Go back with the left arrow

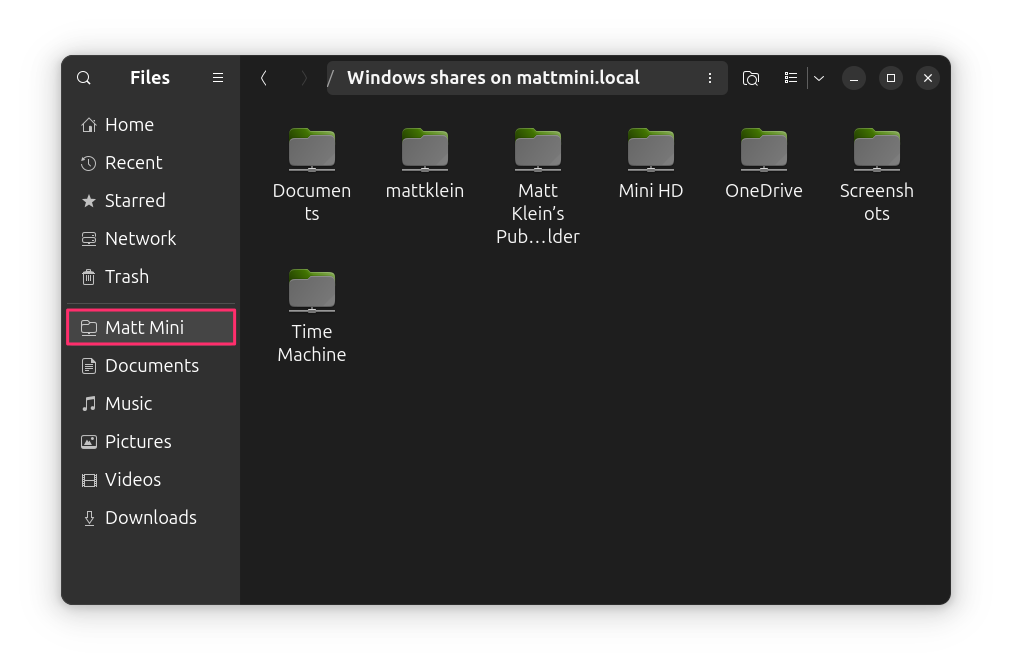264,78
